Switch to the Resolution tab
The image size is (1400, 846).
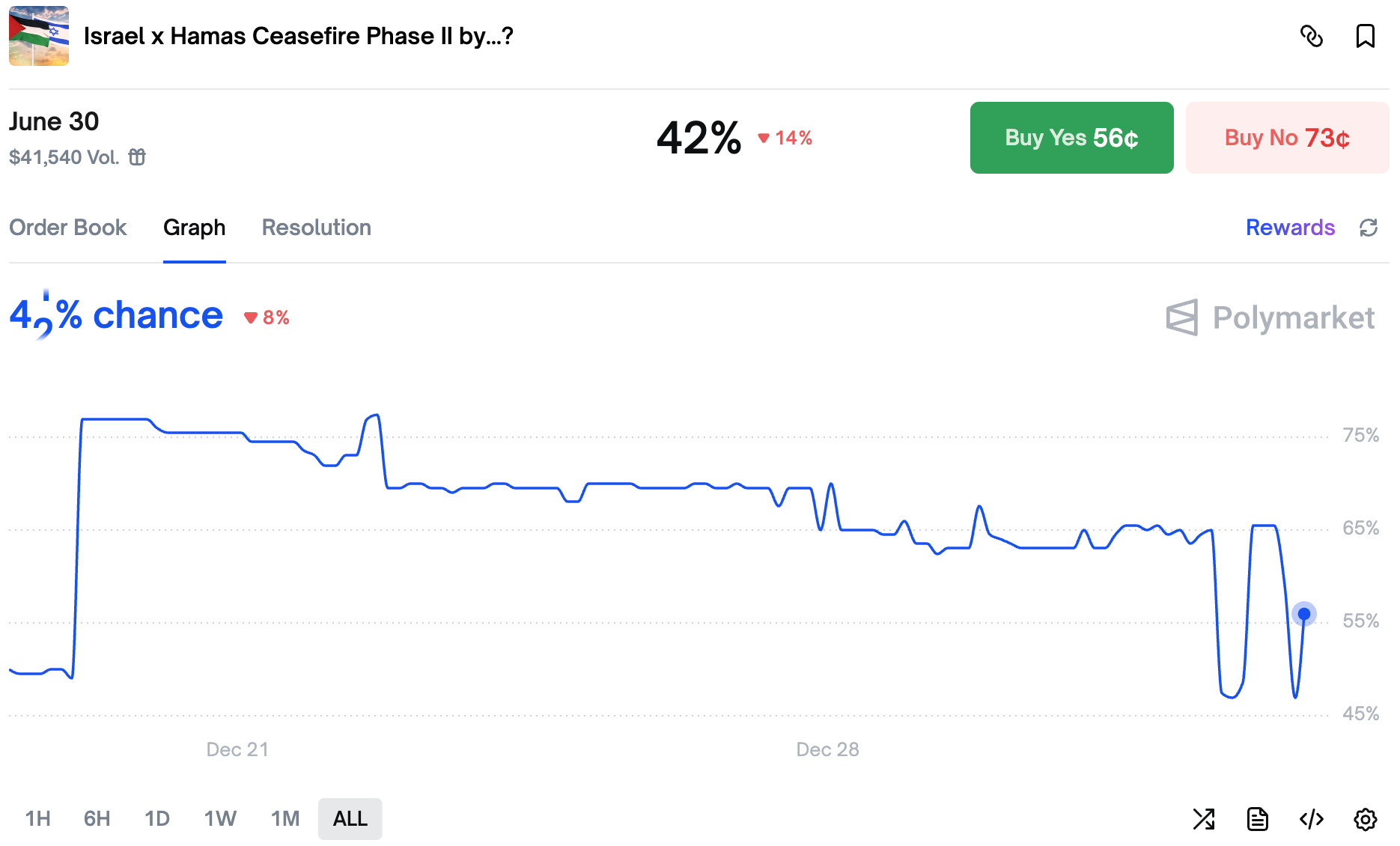316,228
